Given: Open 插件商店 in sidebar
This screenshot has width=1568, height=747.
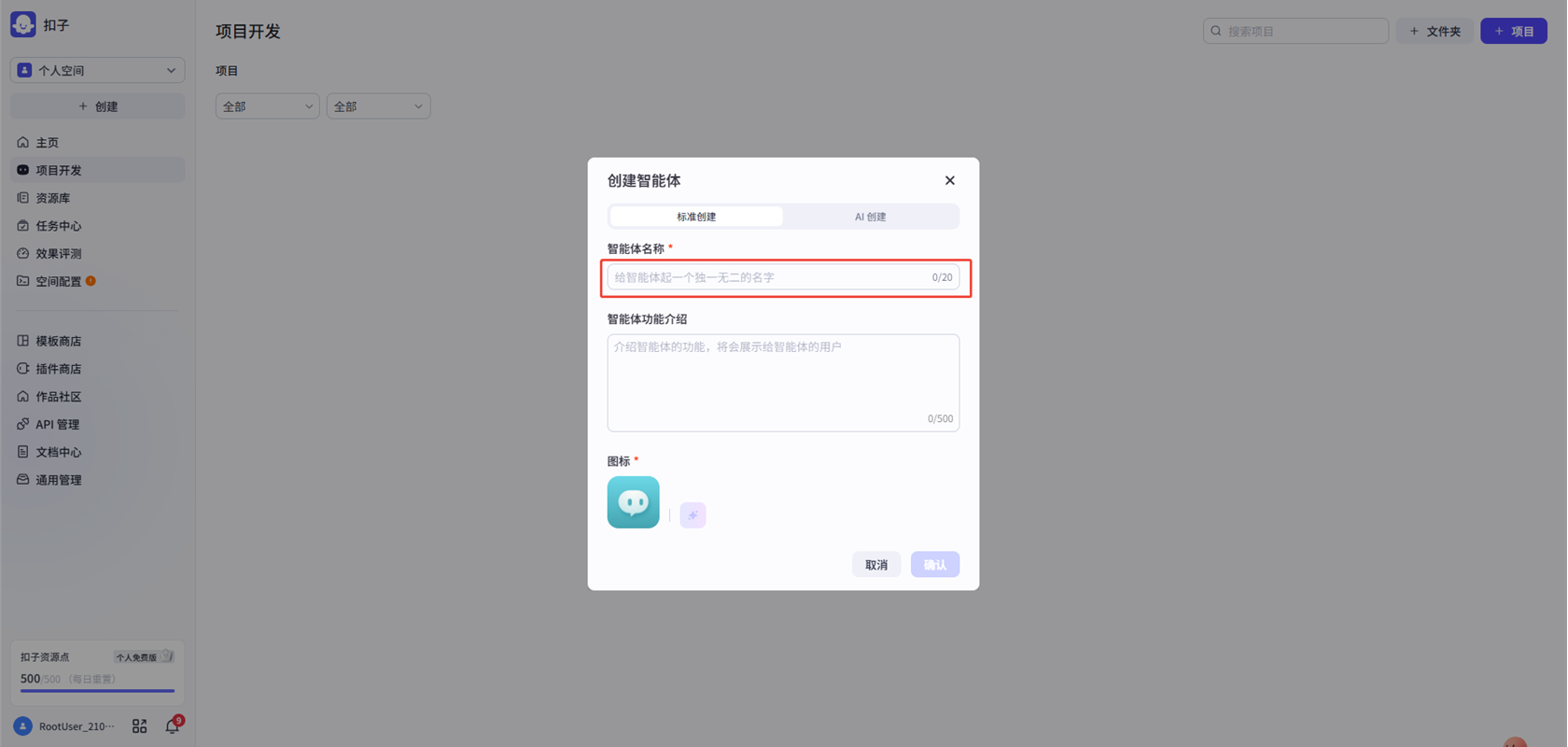Looking at the screenshot, I should [98, 369].
